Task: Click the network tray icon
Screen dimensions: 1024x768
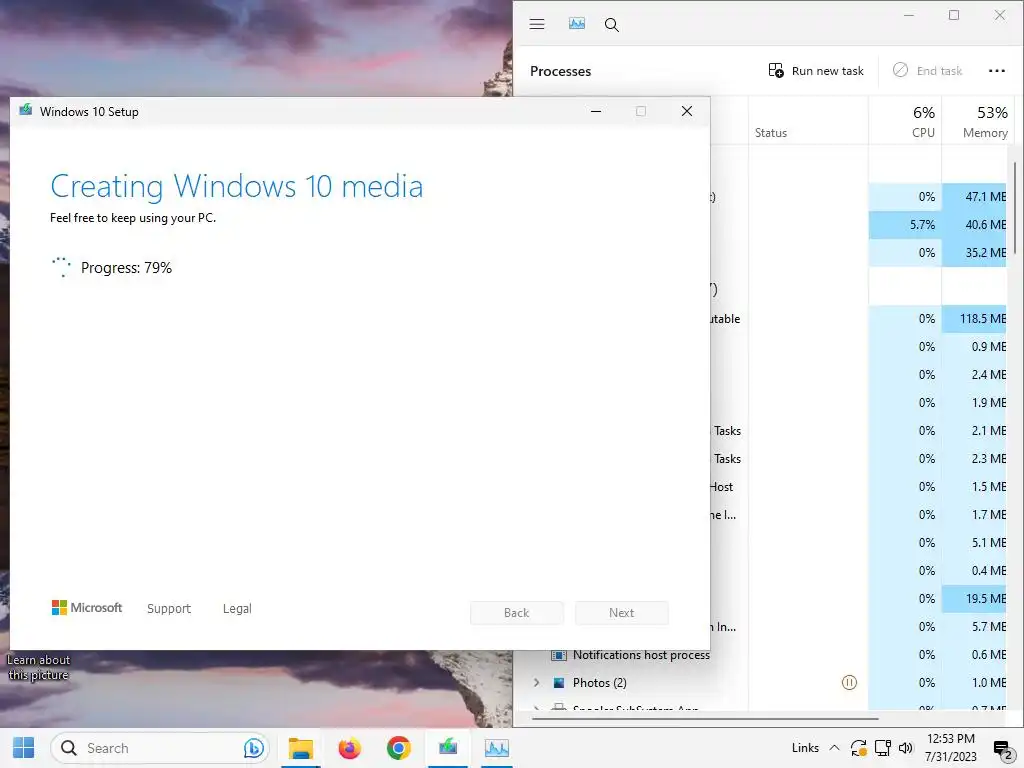Action: 883,748
